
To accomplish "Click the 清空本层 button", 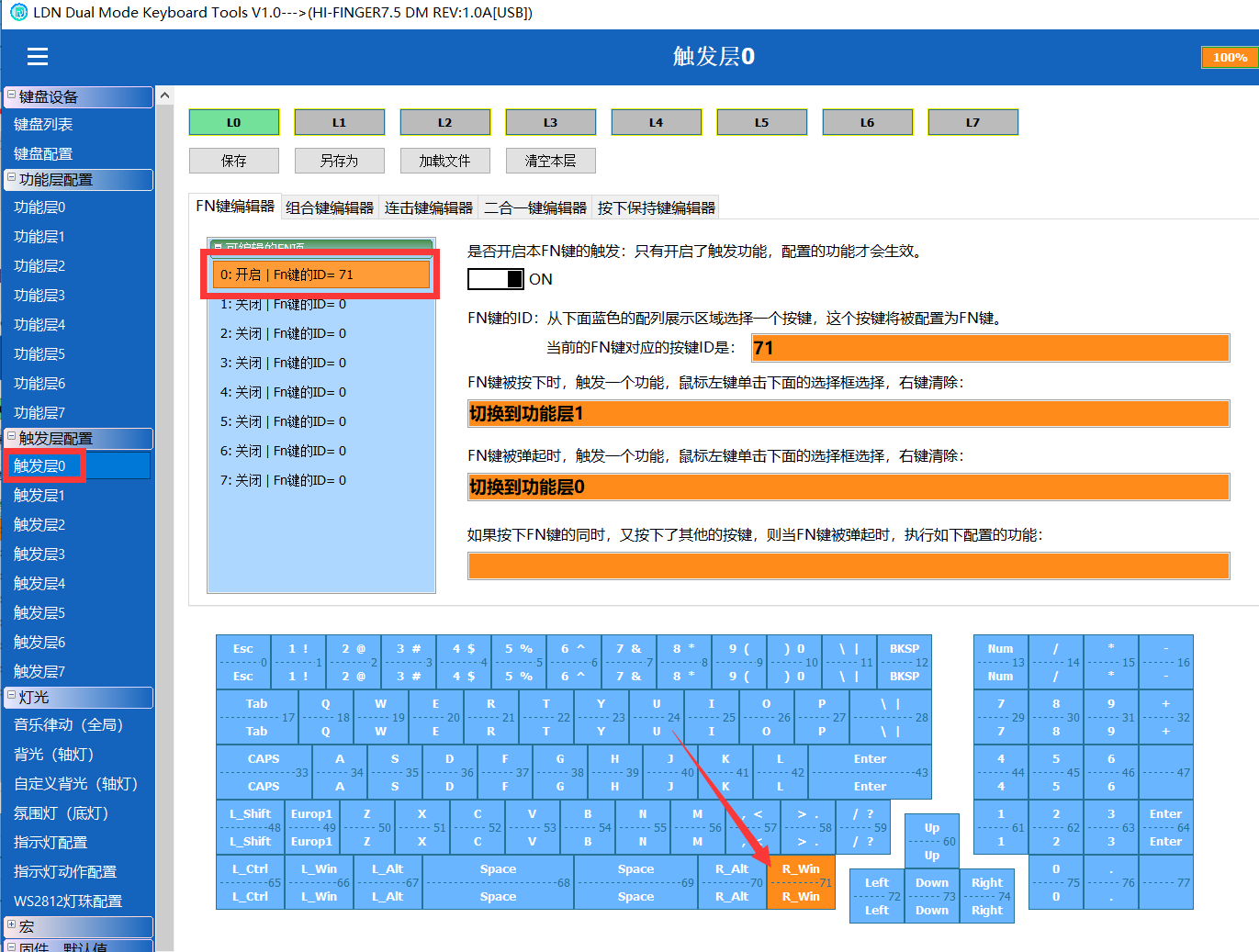I will [x=551, y=161].
